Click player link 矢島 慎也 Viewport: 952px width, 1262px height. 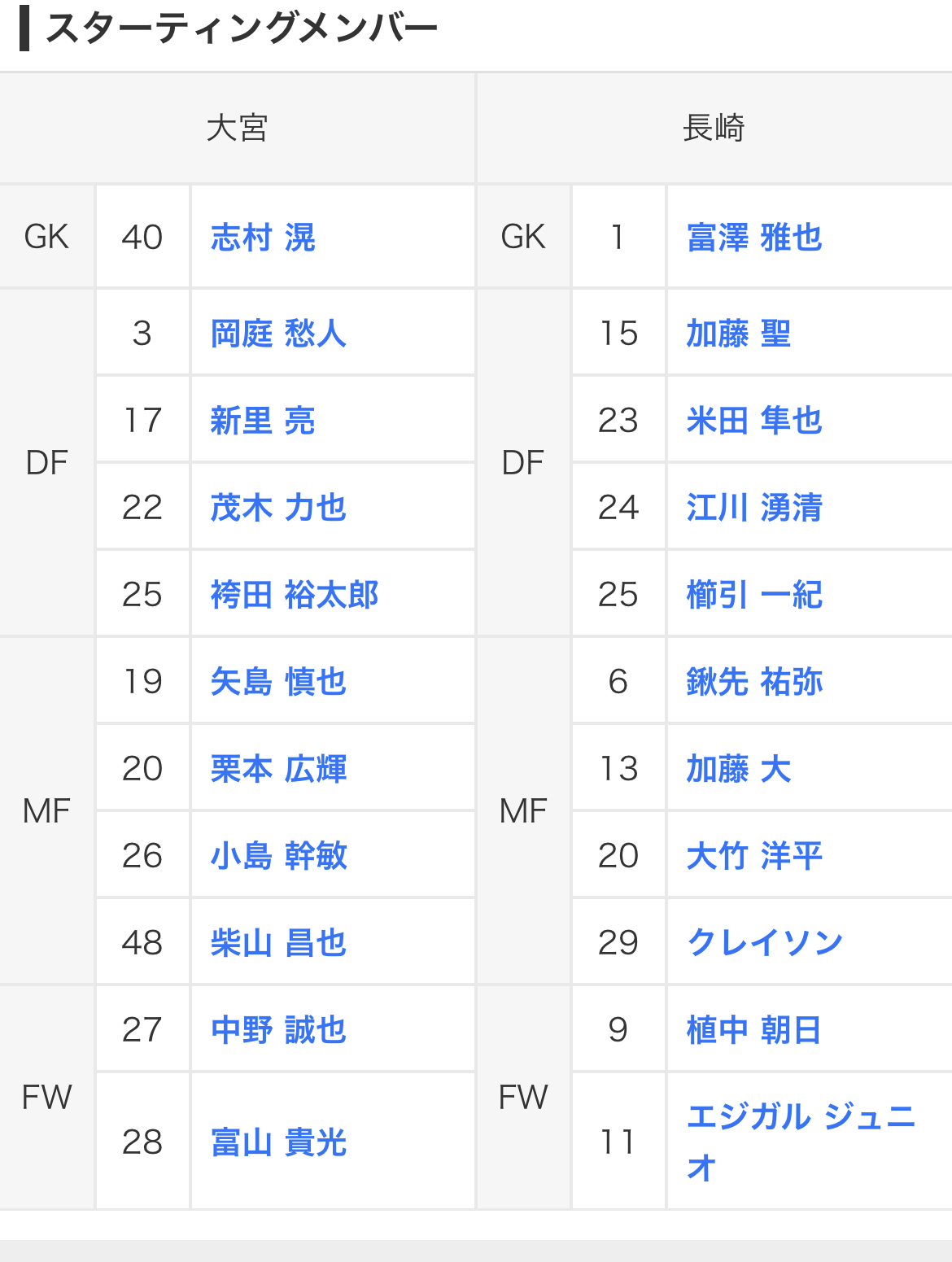[278, 682]
